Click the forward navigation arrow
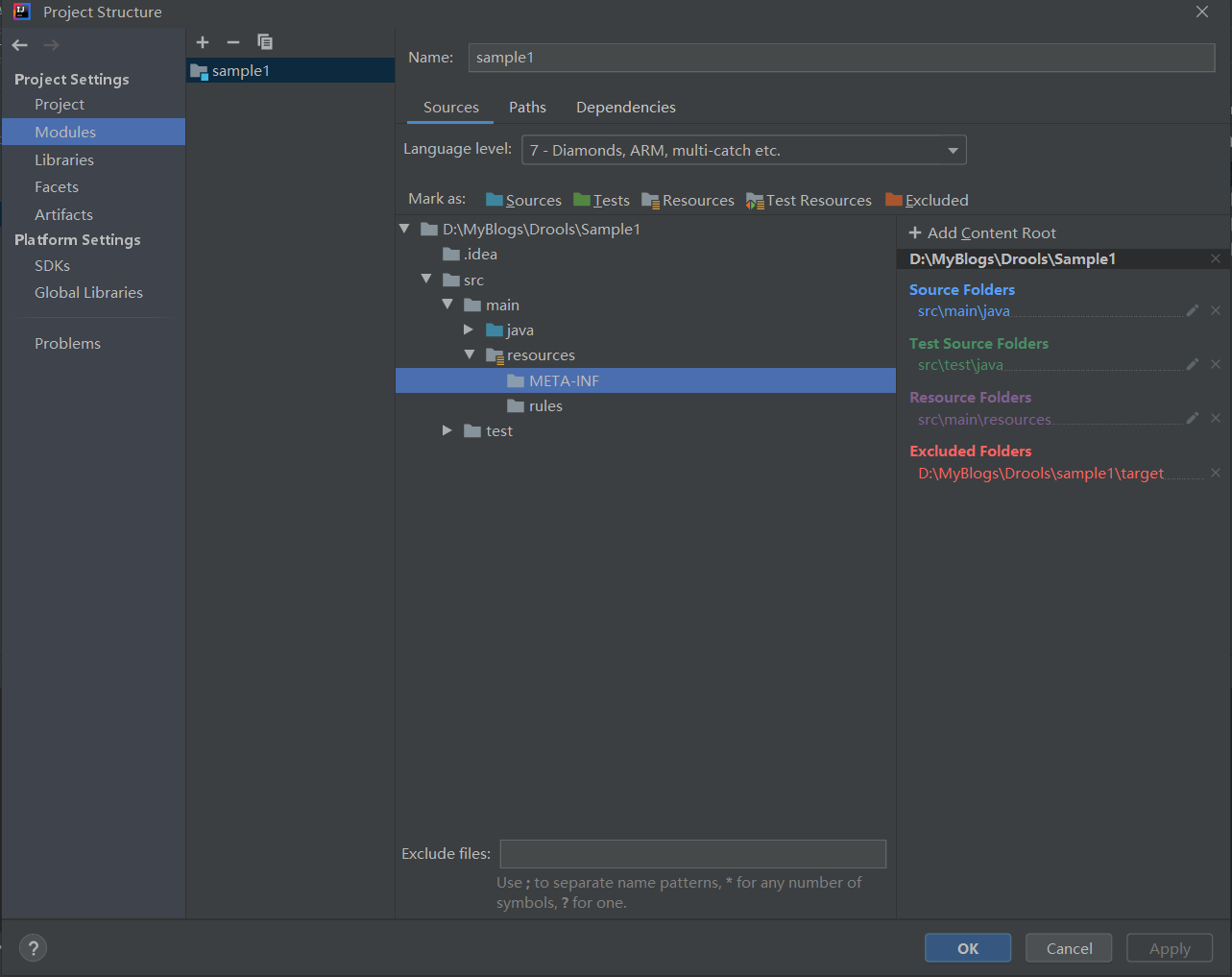1232x977 pixels. [x=51, y=45]
